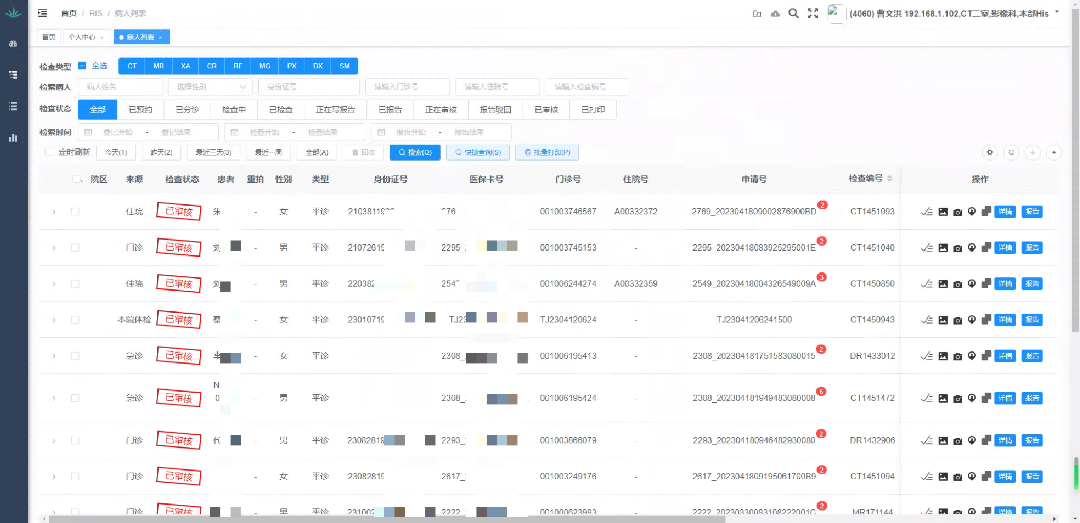Click the camera icon in row CT1450850
Image resolution: width=1080 pixels, height=523 pixels.
[957, 283]
